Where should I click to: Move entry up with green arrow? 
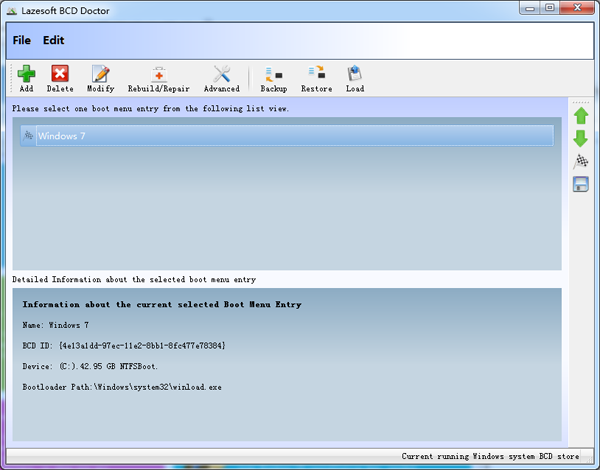tap(581, 116)
